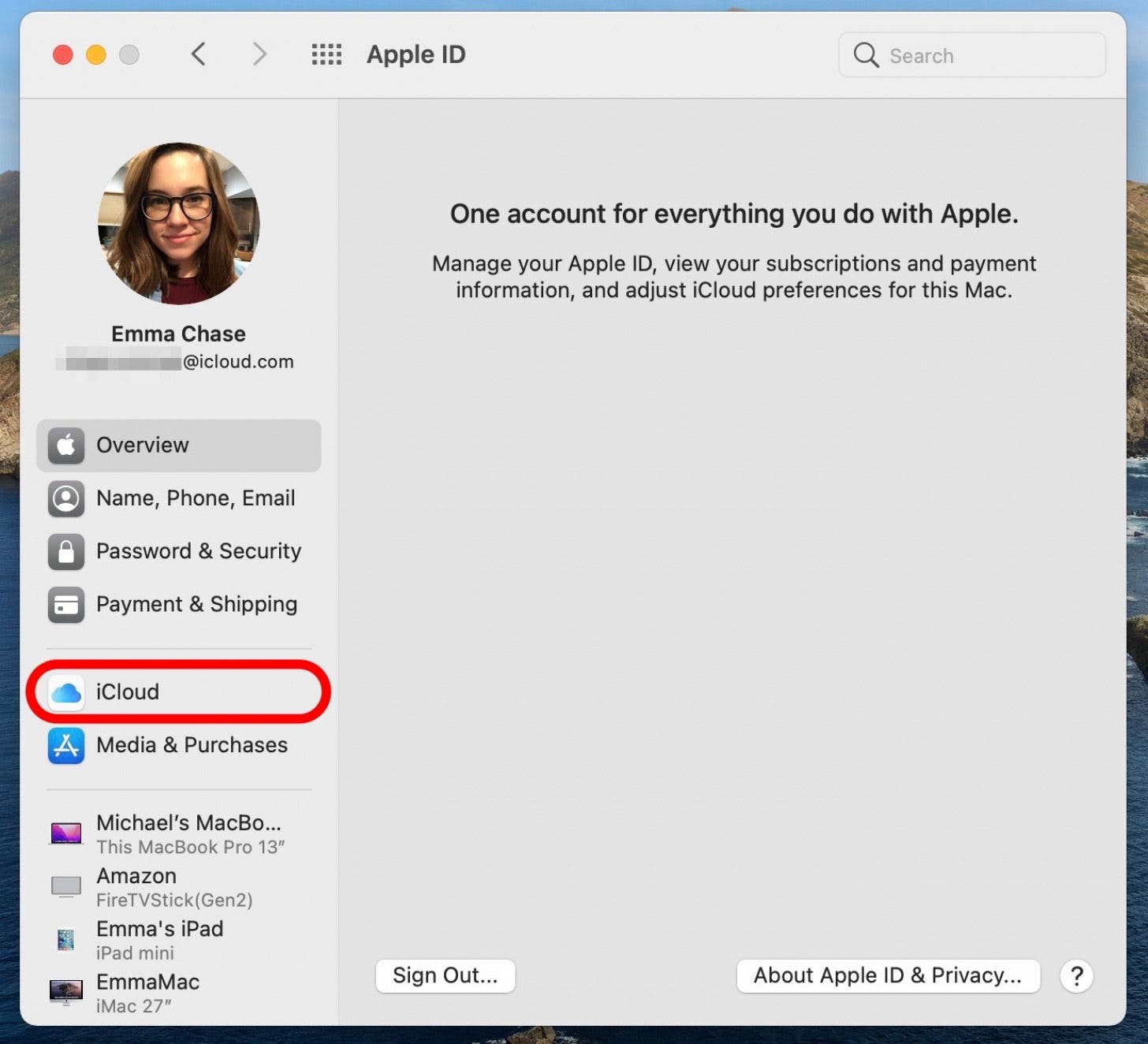Click the Apple logo Overview icon
1148x1044 pixels.
coord(66,446)
